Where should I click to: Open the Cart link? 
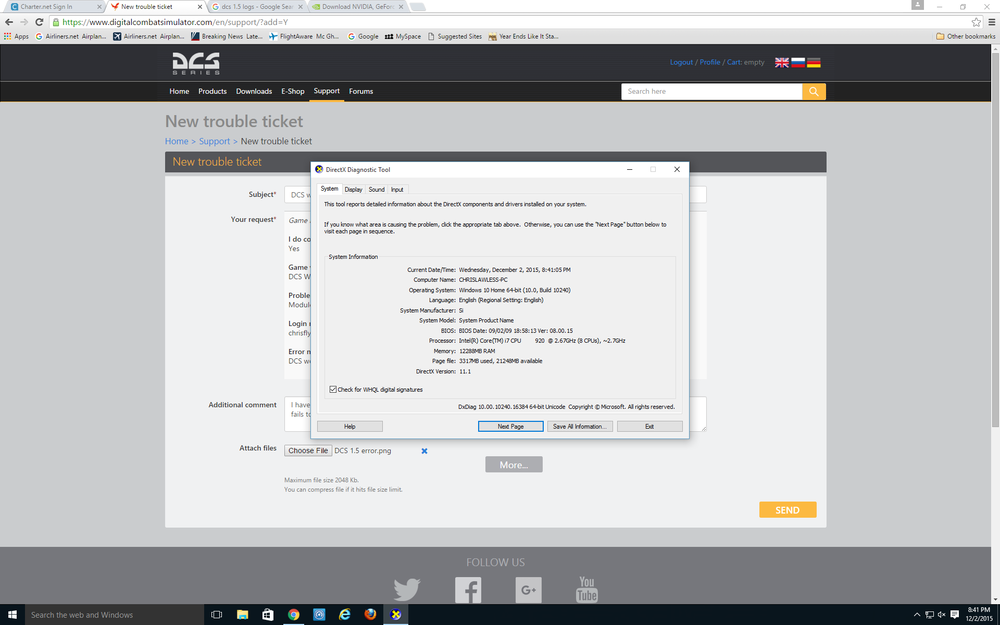733,62
